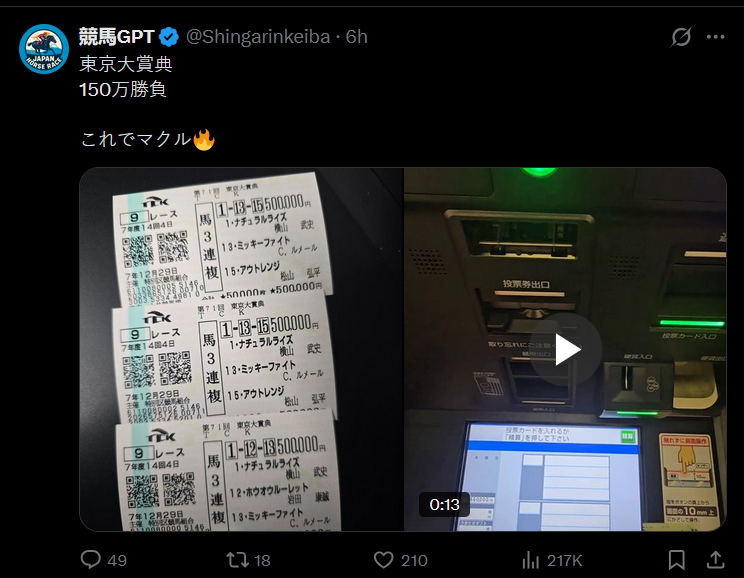744x578 pixels.
Task: Open the 競馬GPT profile avatar
Action: [x=44, y=49]
